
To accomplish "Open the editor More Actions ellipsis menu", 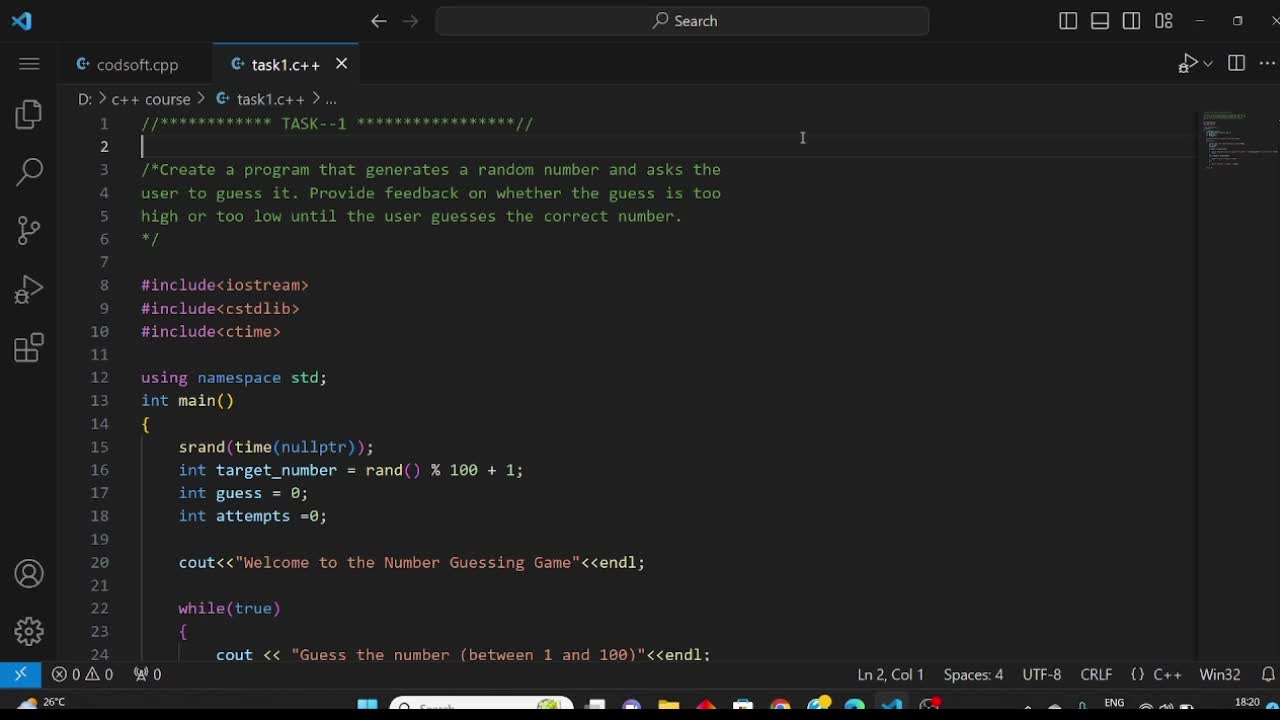I will [x=1267, y=64].
